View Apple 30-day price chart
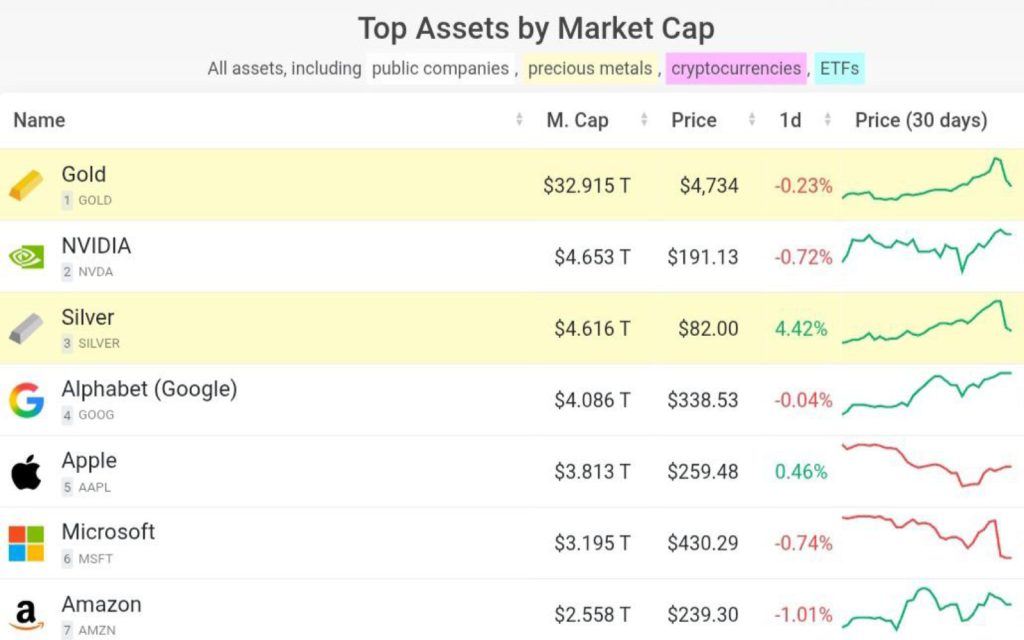This screenshot has height=640, width=1024. click(927, 466)
